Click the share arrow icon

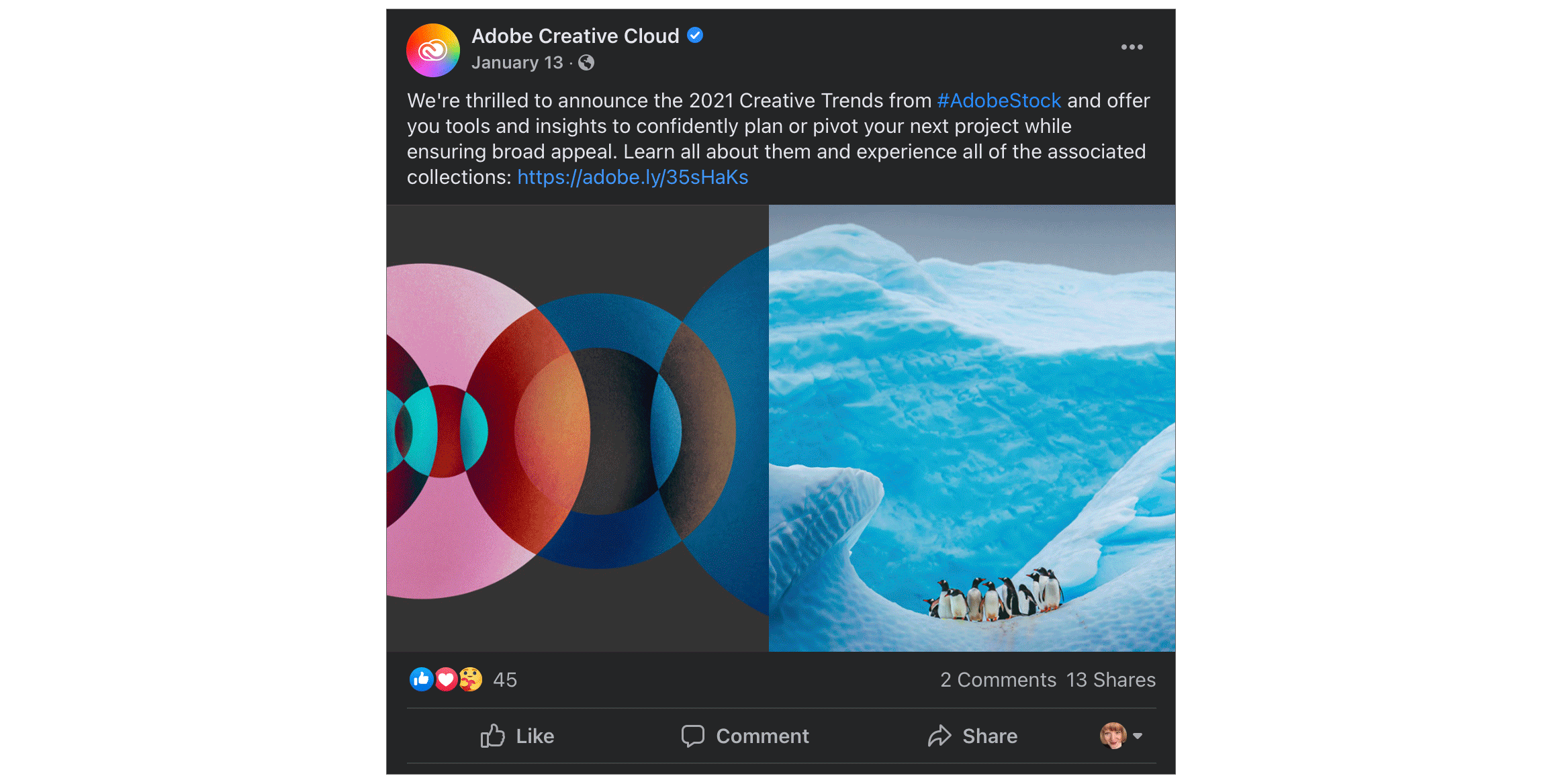point(939,736)
